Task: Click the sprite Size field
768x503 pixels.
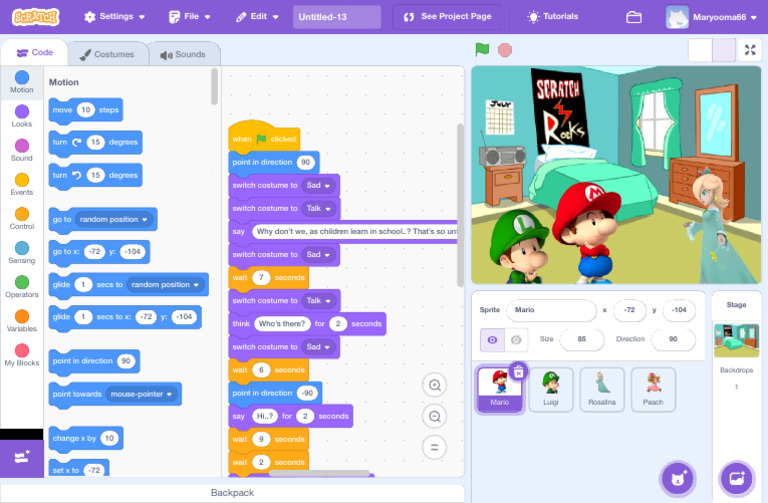Action: tap(581, 339)
